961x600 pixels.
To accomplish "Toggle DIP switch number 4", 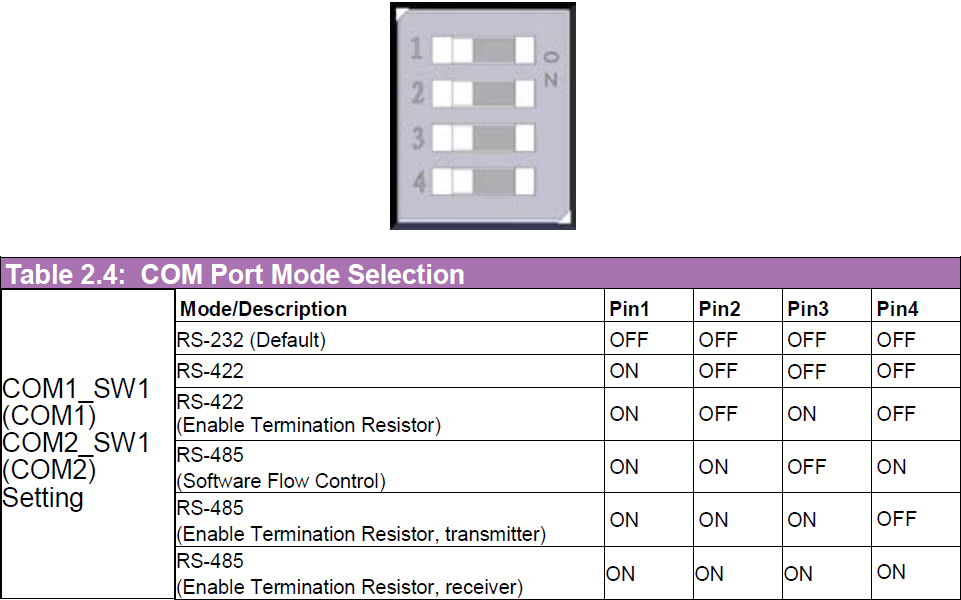I will tap(485, 181).
